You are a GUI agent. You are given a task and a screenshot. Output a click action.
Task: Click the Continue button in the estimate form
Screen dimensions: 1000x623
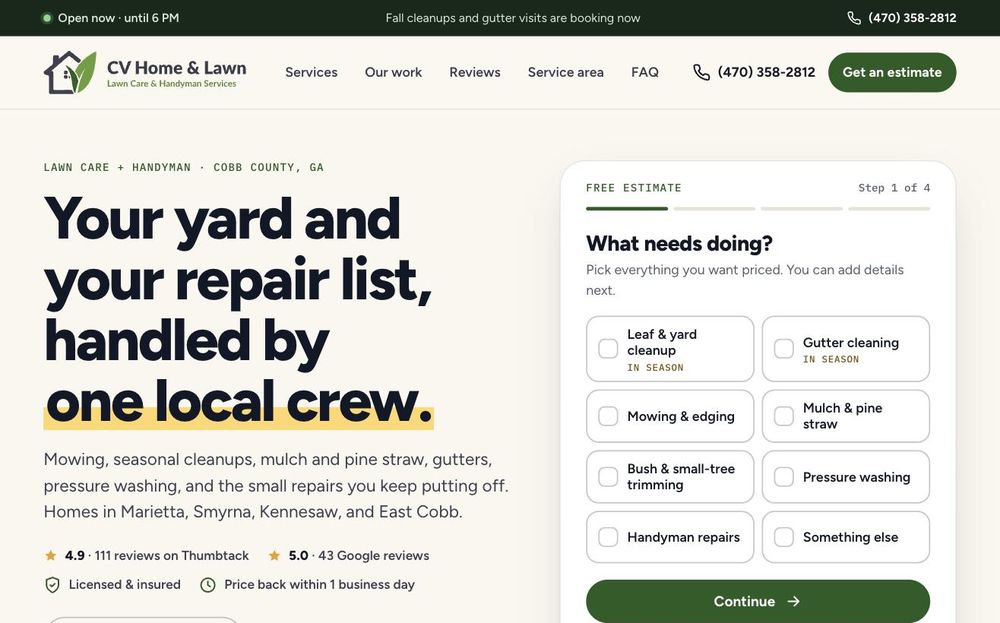click(x=758, y=601)
